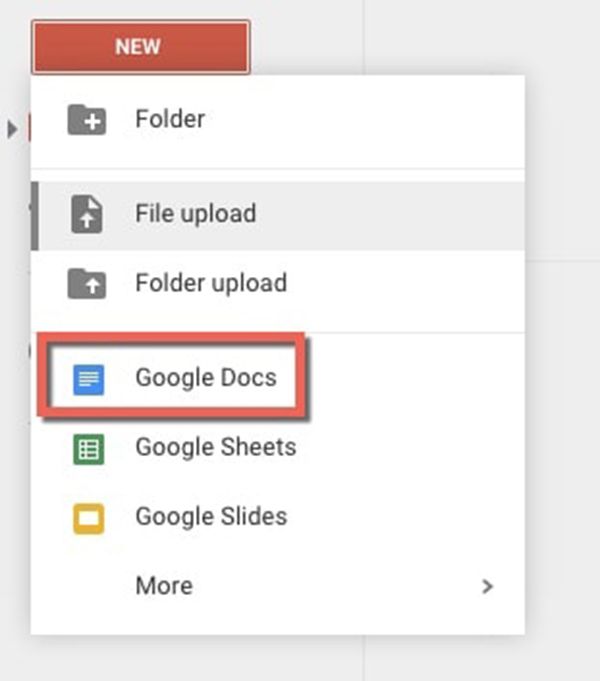Image resolution: width=600 pixels, height=681 pixels.
Task: Click the partly hidden red item beside sidebar arrow
Action: click(x=30, y=127)
